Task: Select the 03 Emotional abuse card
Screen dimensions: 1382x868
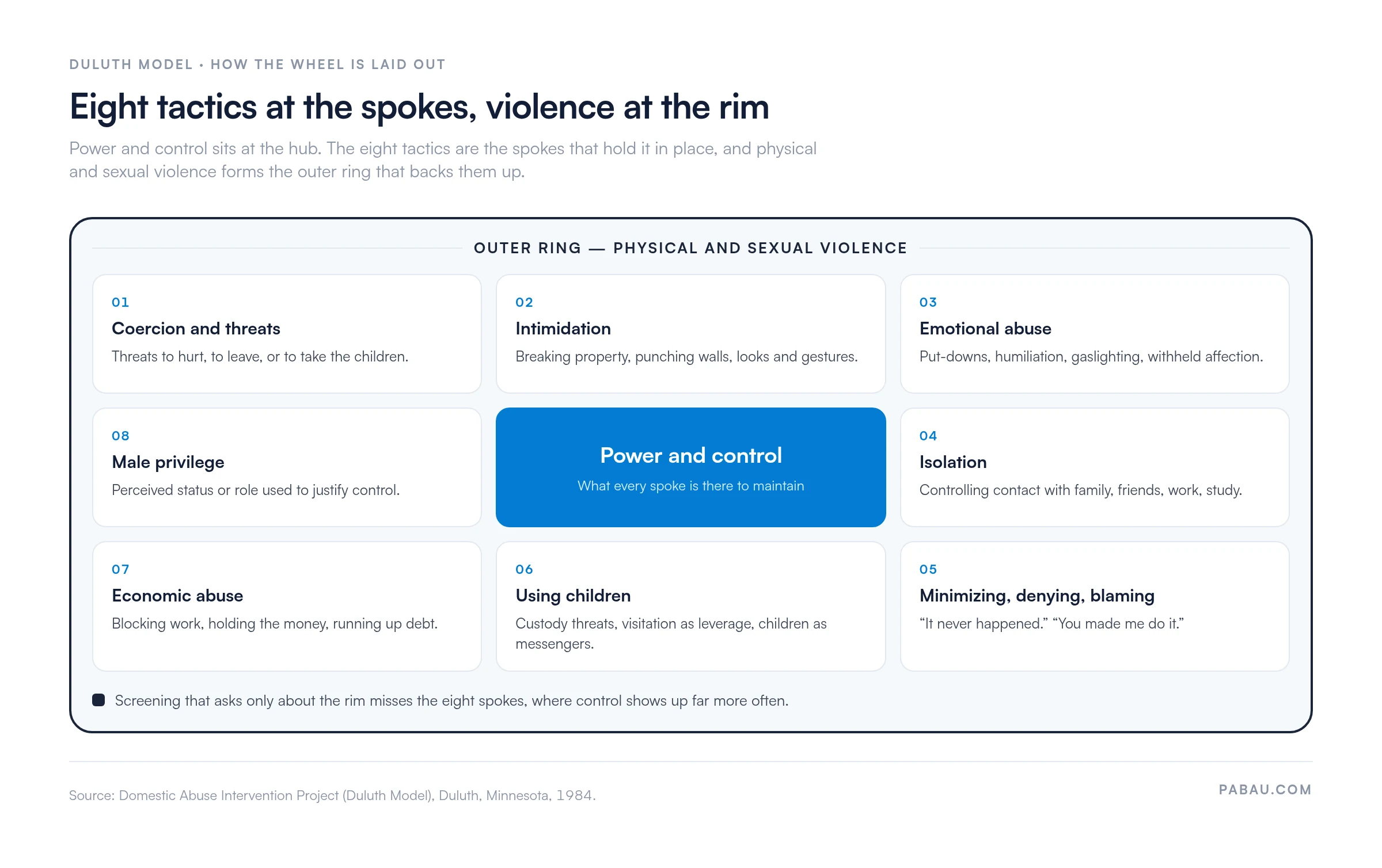Action: [1095, 334]
